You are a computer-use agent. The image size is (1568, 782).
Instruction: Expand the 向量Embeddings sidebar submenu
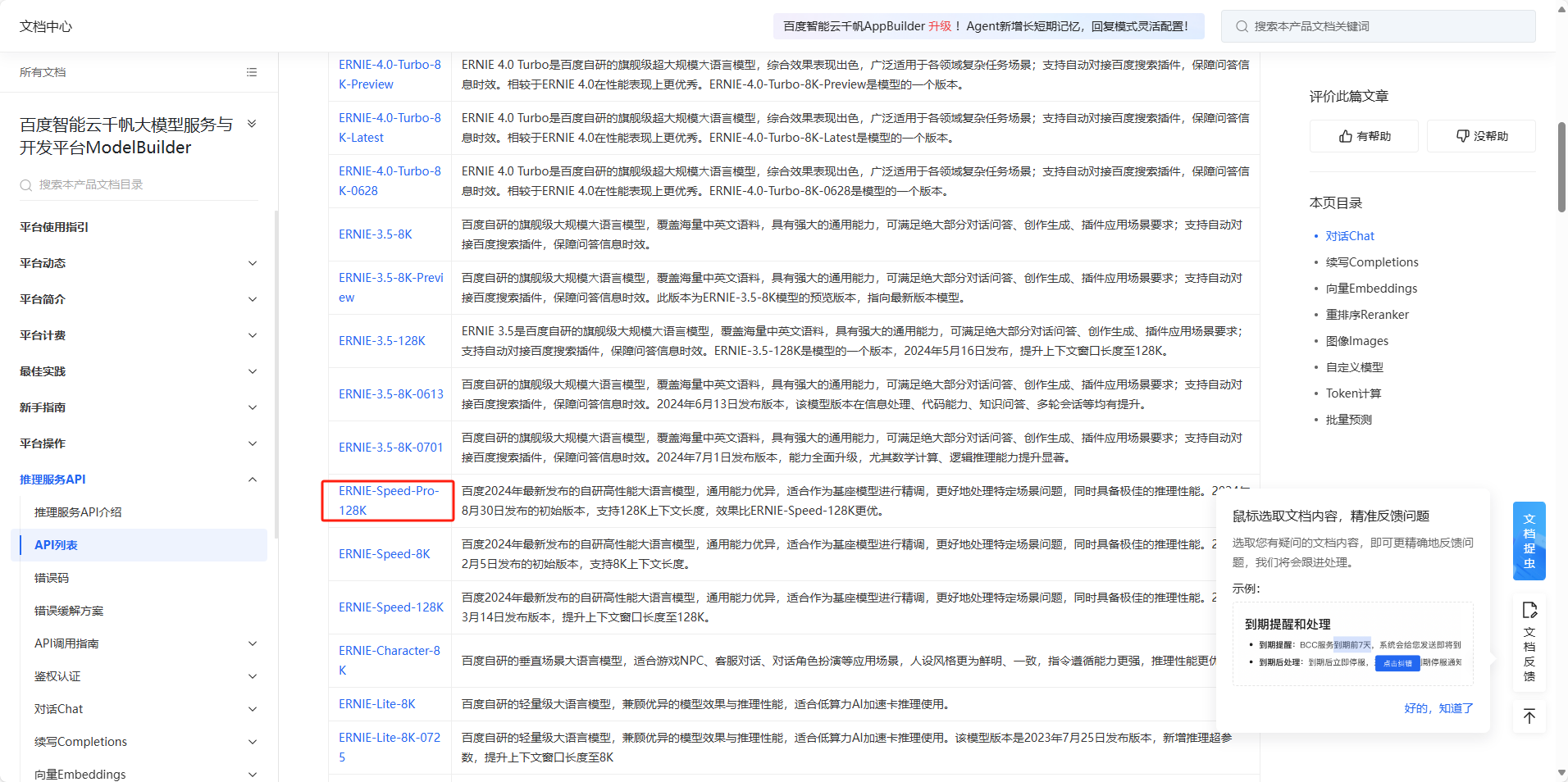pyautogui.click(x=253, y=775)
